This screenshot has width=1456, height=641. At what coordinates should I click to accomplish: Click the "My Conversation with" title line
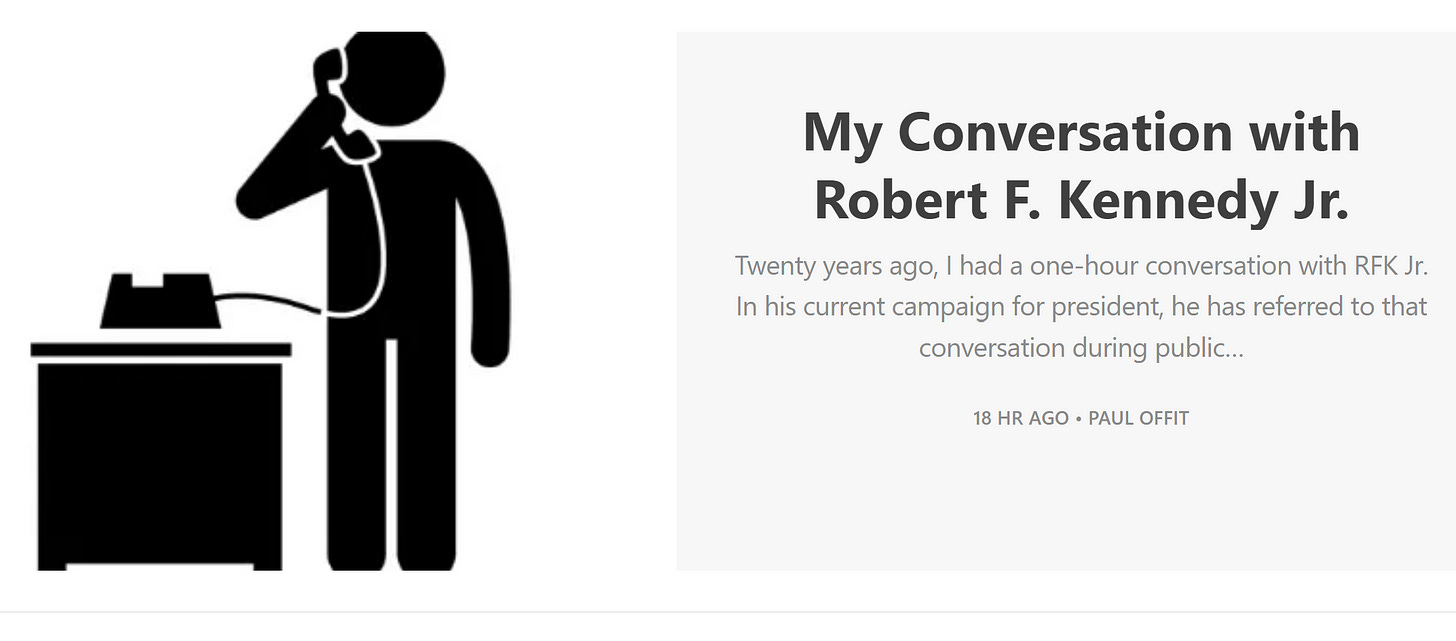[x=1080, y=132]
